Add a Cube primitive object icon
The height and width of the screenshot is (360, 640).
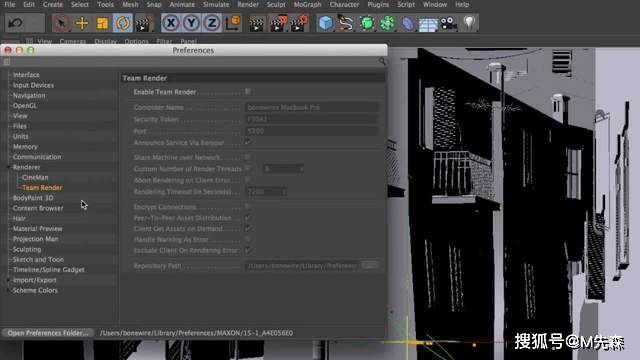325,23
